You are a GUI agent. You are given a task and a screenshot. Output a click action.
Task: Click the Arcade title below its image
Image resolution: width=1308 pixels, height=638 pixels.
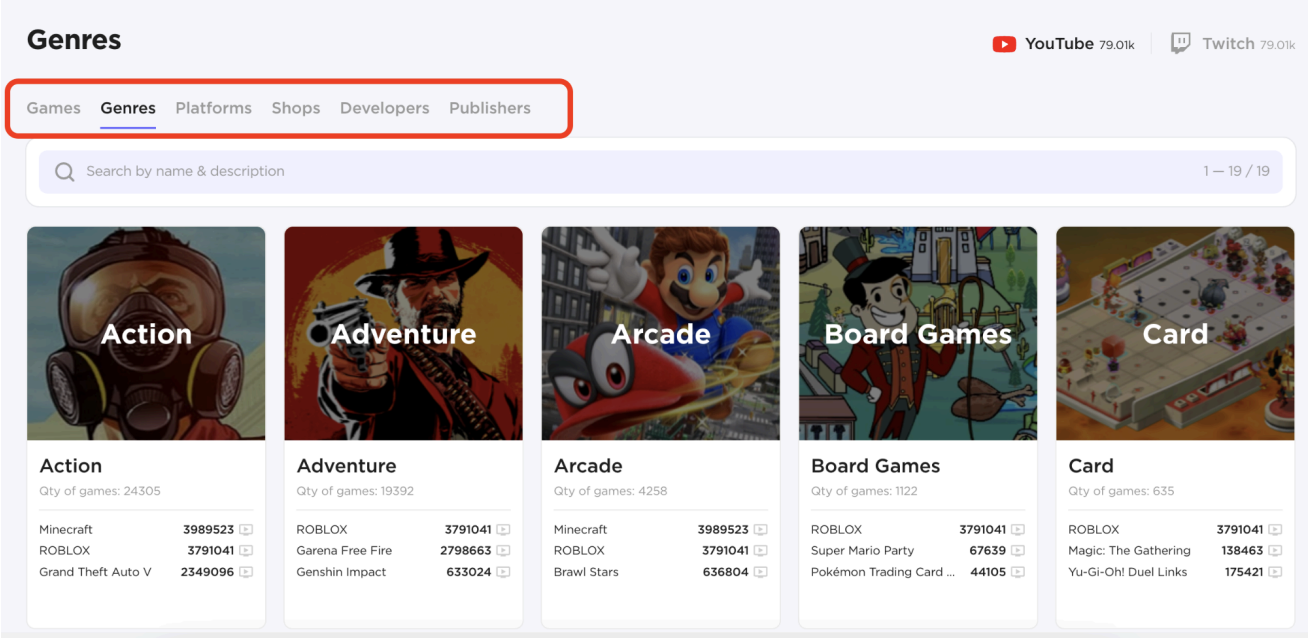[x=589, y=466]
